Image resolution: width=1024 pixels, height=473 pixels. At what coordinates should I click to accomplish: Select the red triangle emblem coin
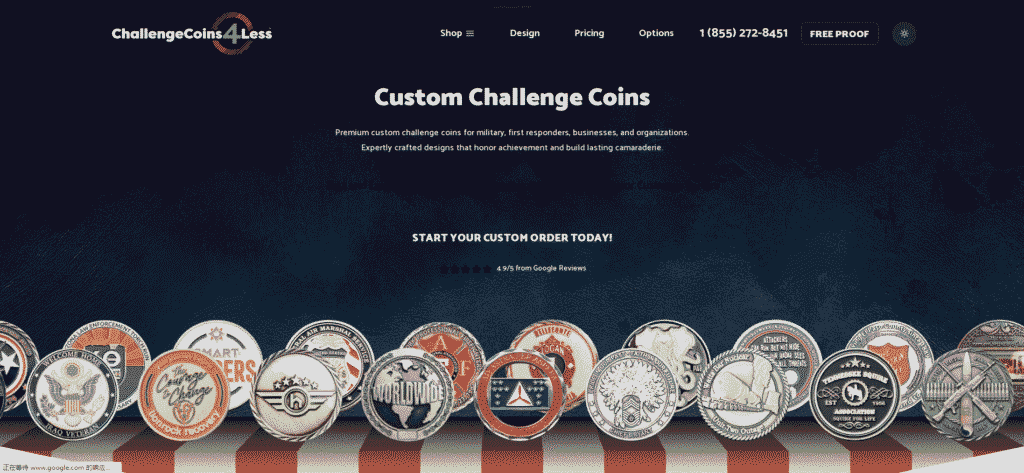520,394
